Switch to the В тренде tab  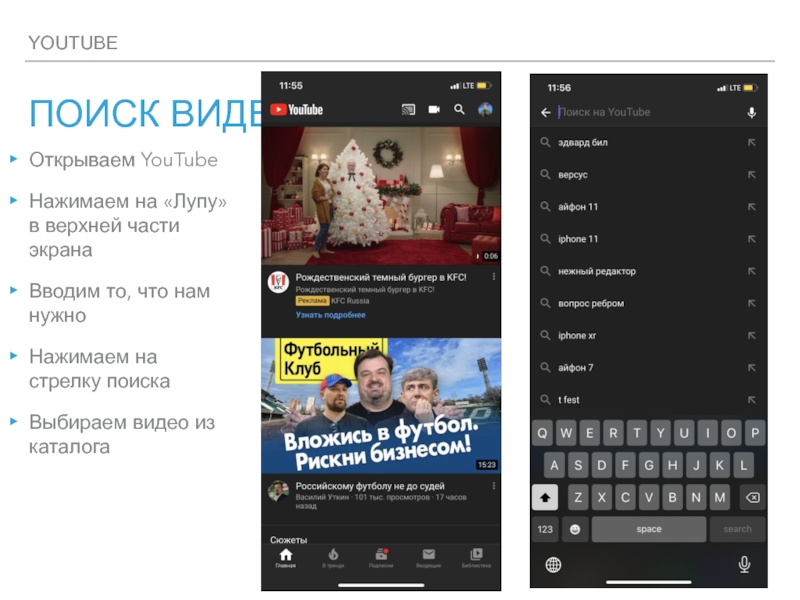[x=333, y=558]
